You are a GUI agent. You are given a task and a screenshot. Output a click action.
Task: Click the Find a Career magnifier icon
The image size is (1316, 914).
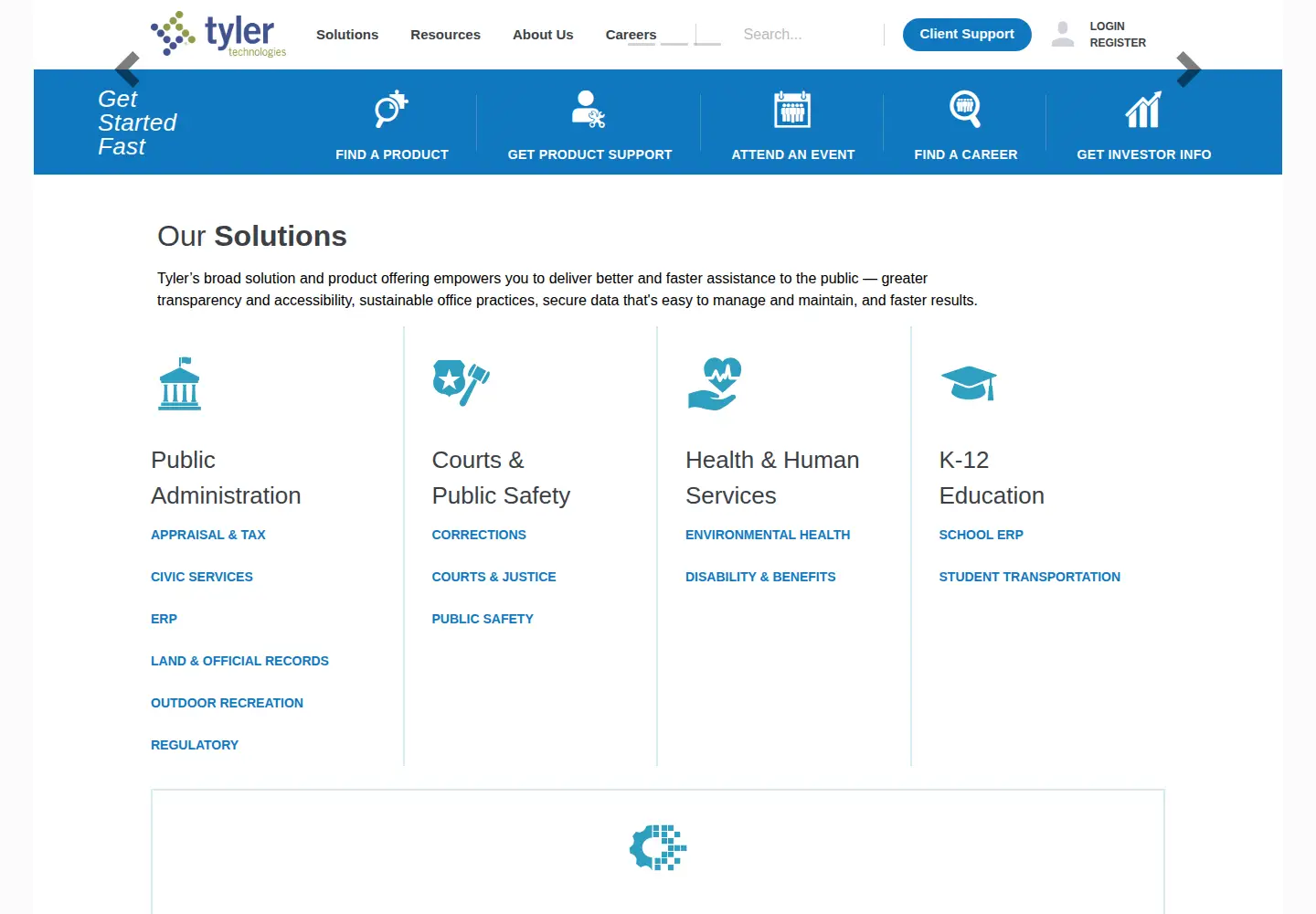[965, 109]
